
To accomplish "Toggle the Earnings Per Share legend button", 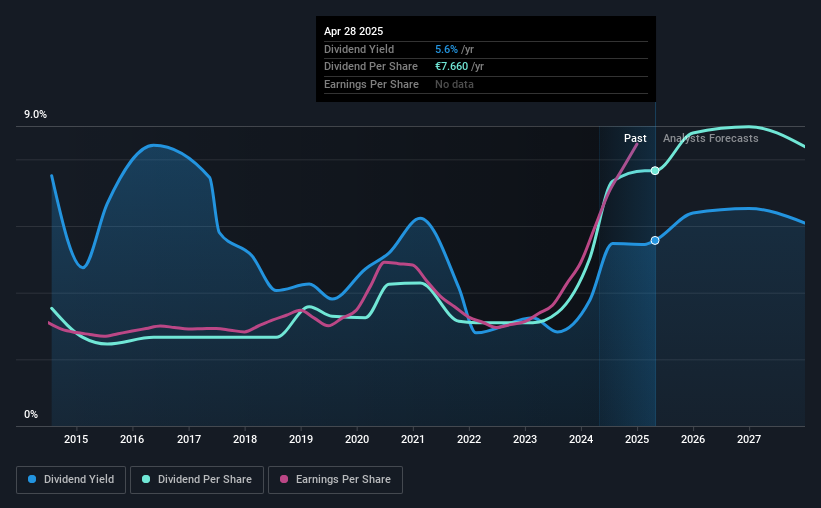I will click(x=335, y=480).
